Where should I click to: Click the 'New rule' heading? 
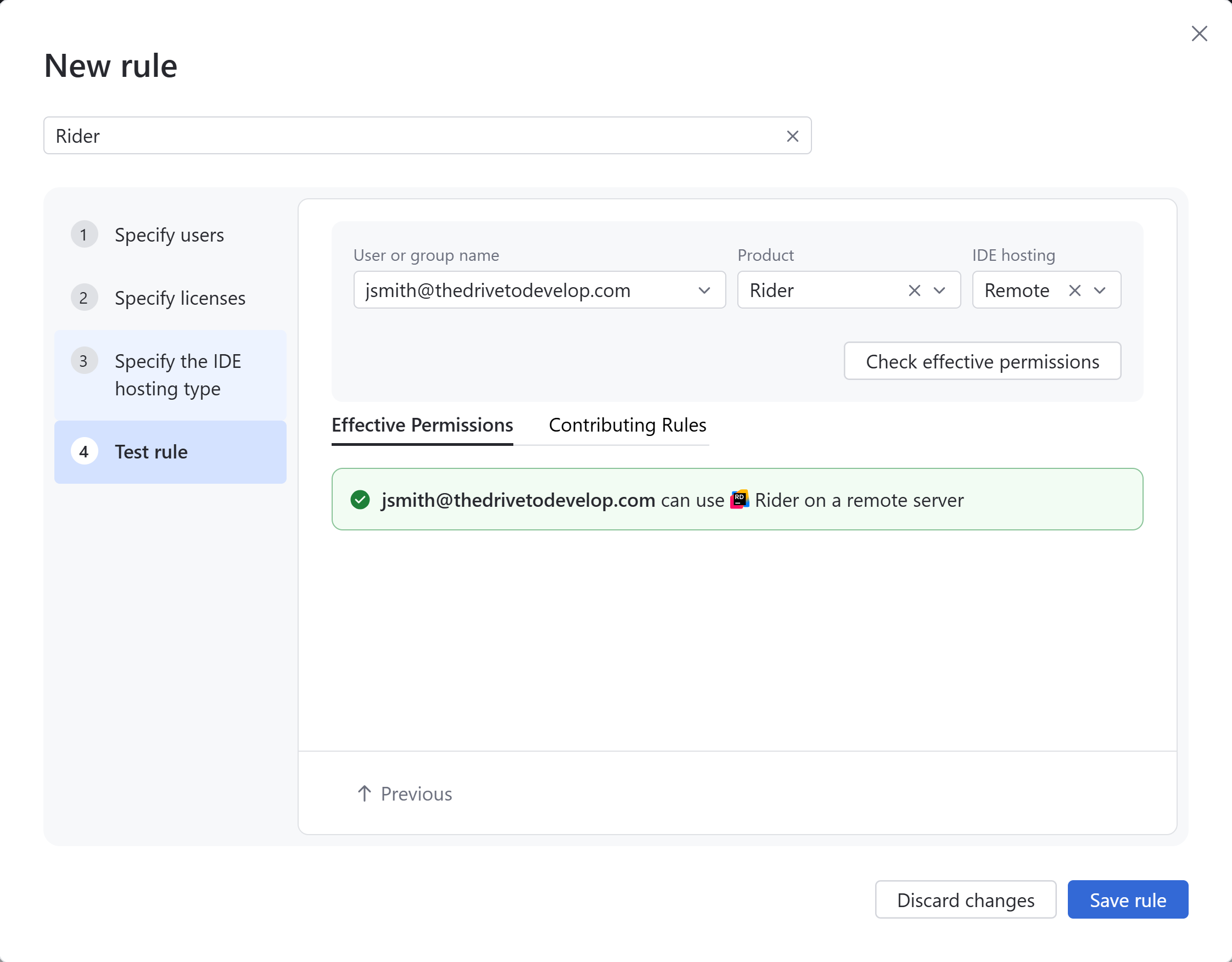[x=110, y=65]
